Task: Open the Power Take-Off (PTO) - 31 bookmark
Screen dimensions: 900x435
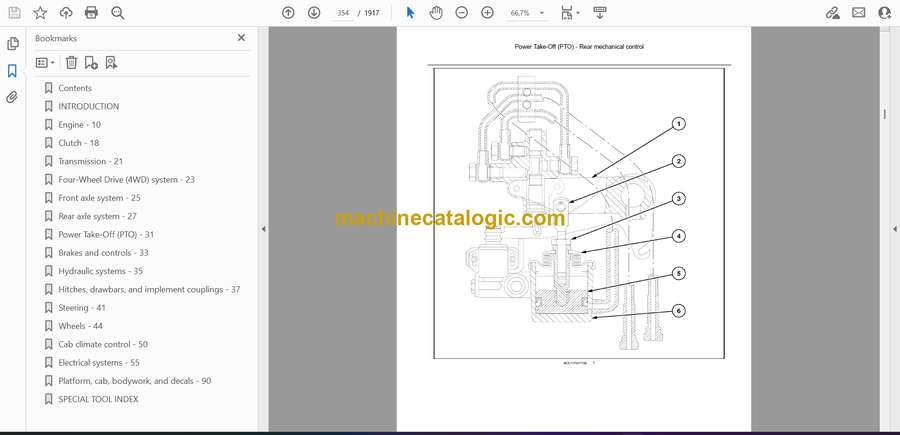Action: pyautogui.click(x=106, y=235)
